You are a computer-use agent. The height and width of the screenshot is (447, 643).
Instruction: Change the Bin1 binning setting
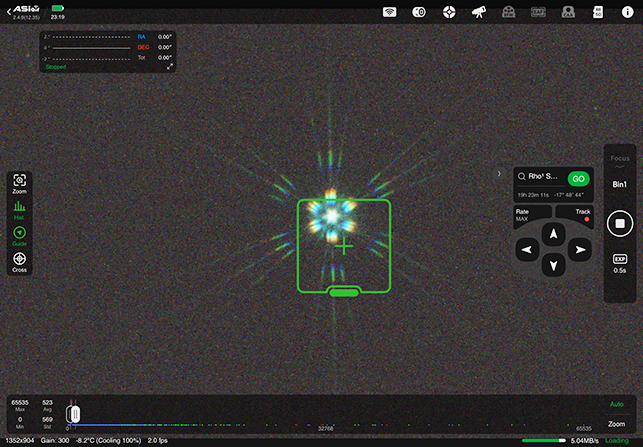[x=619, y=185]
